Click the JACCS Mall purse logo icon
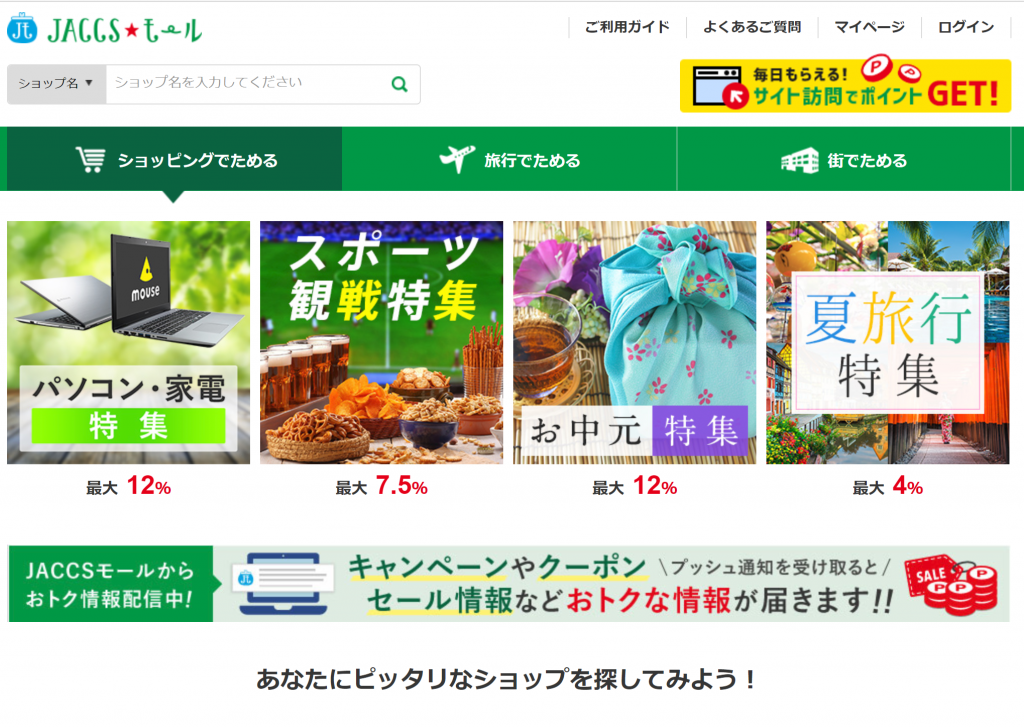Image resolution: width=1024 pixels, height=727 pixels. (x=22, y=28)
